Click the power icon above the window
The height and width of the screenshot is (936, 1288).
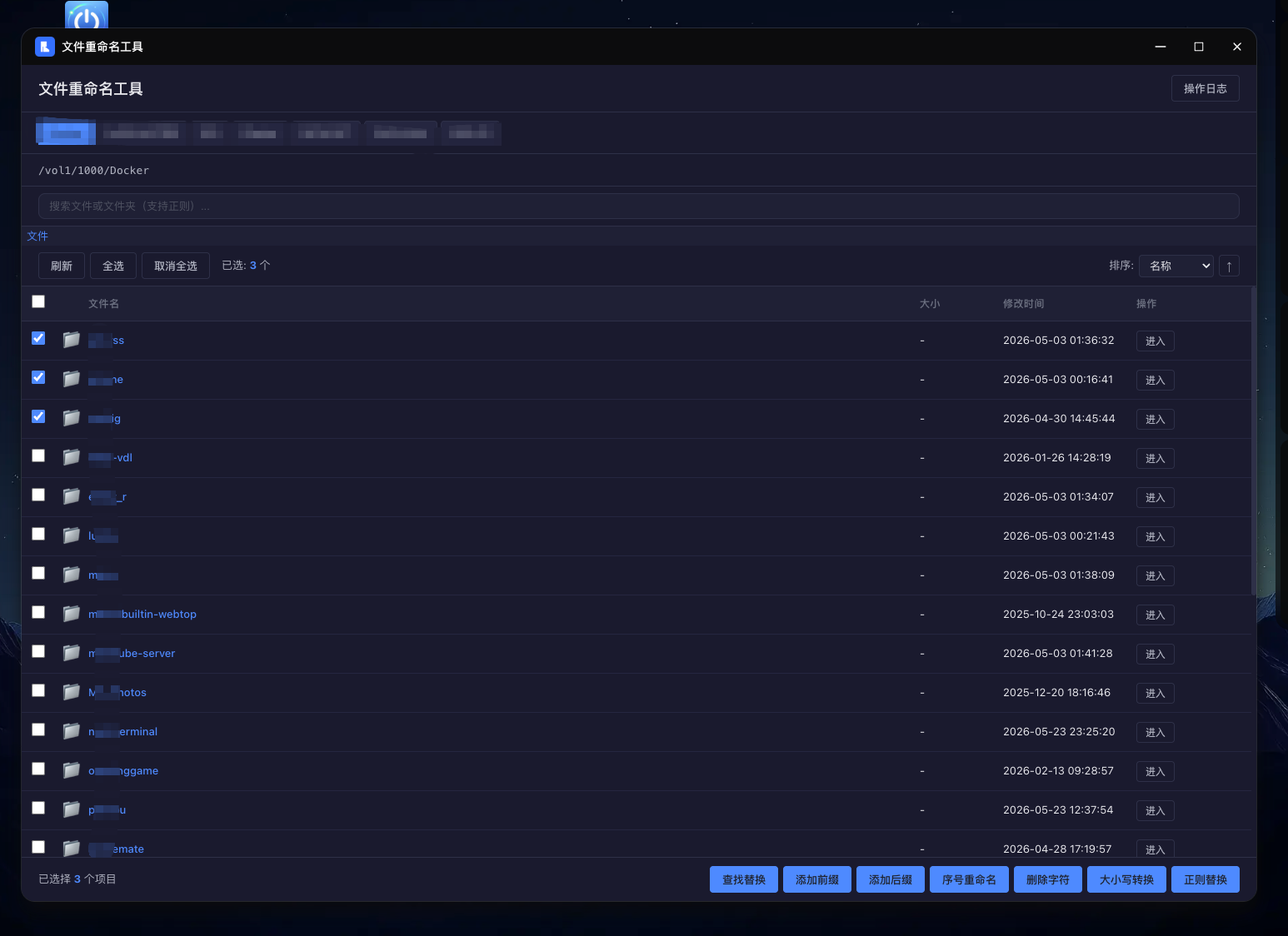[87, 14]
